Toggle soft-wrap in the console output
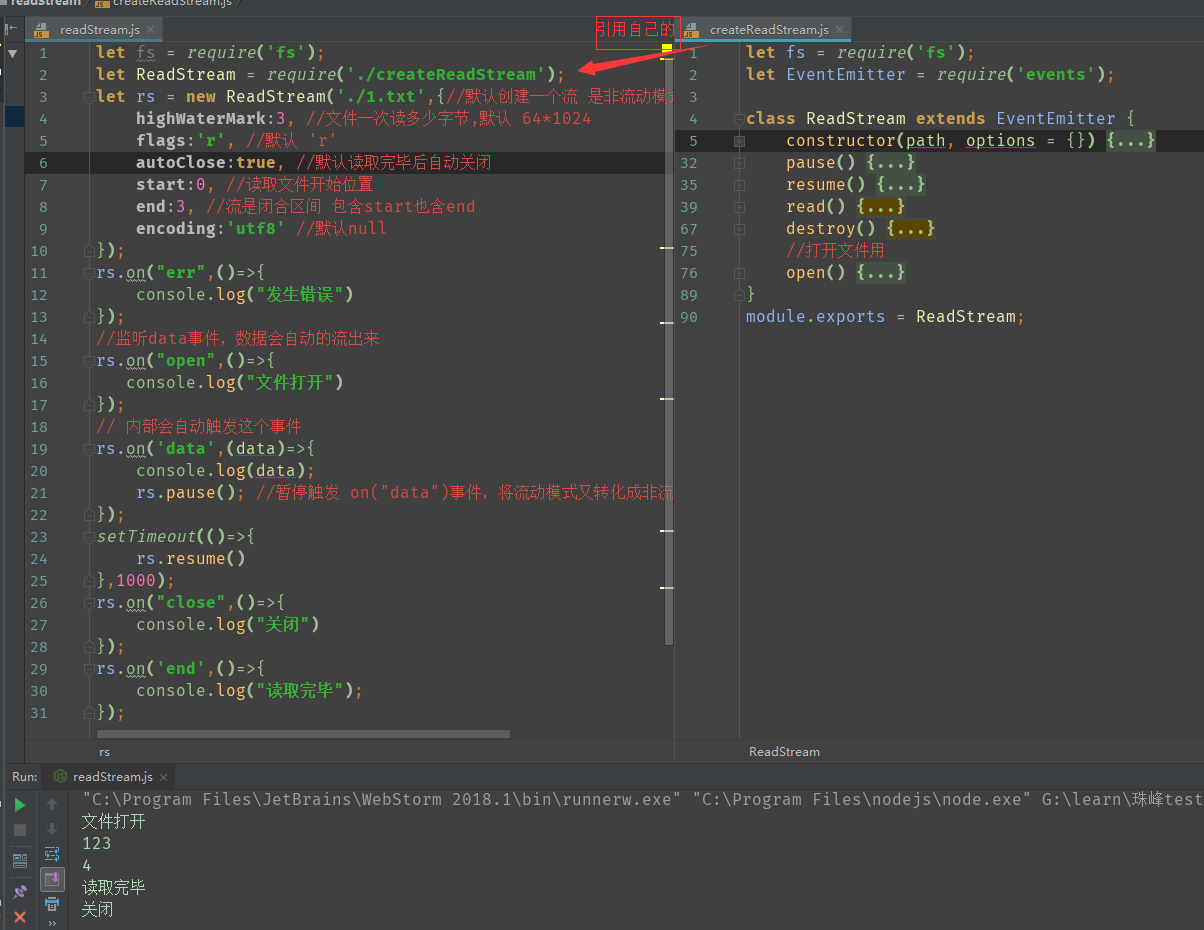The image size is (1204, 930). click(x=52, y=854)
